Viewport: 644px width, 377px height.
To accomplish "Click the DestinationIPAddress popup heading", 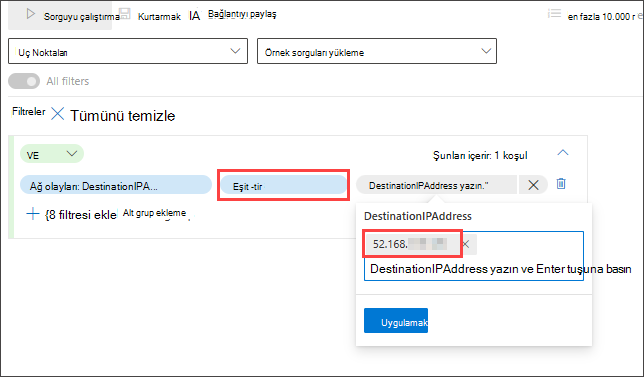I will [x=418, y=216].
